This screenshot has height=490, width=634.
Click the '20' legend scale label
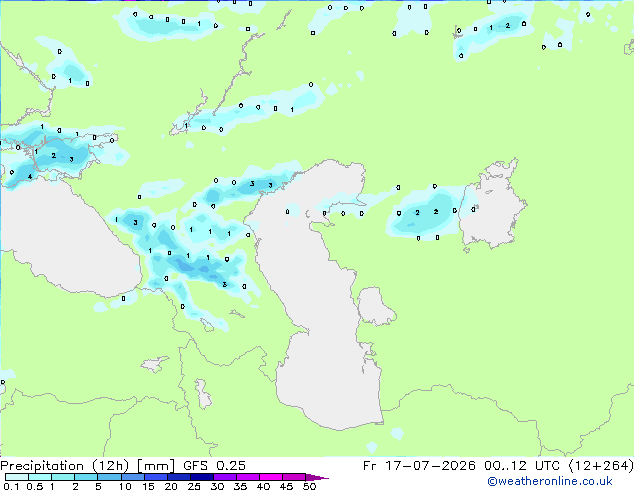coord(171,486)
